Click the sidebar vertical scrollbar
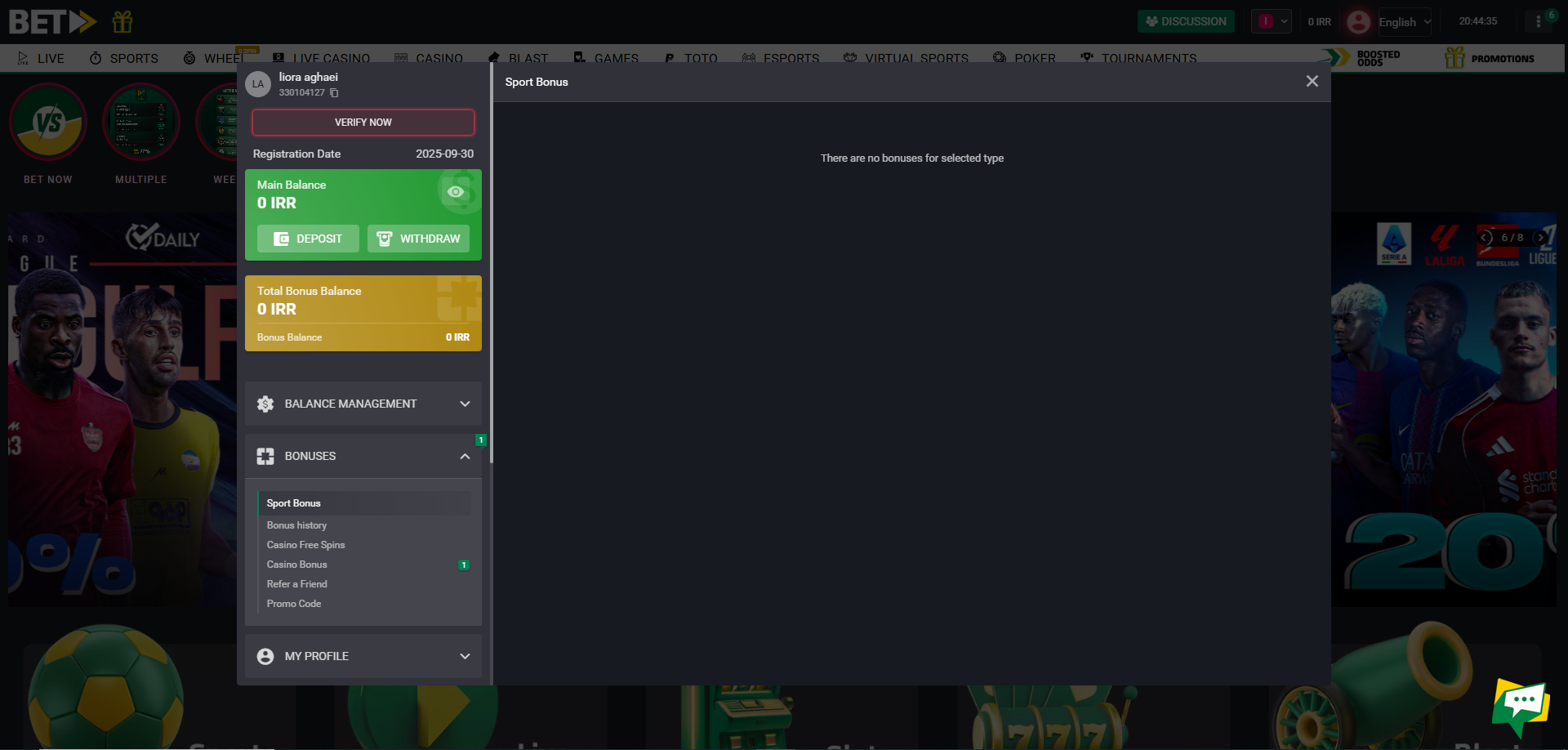This screenshot has height=750, width=1568. point(491,261)
